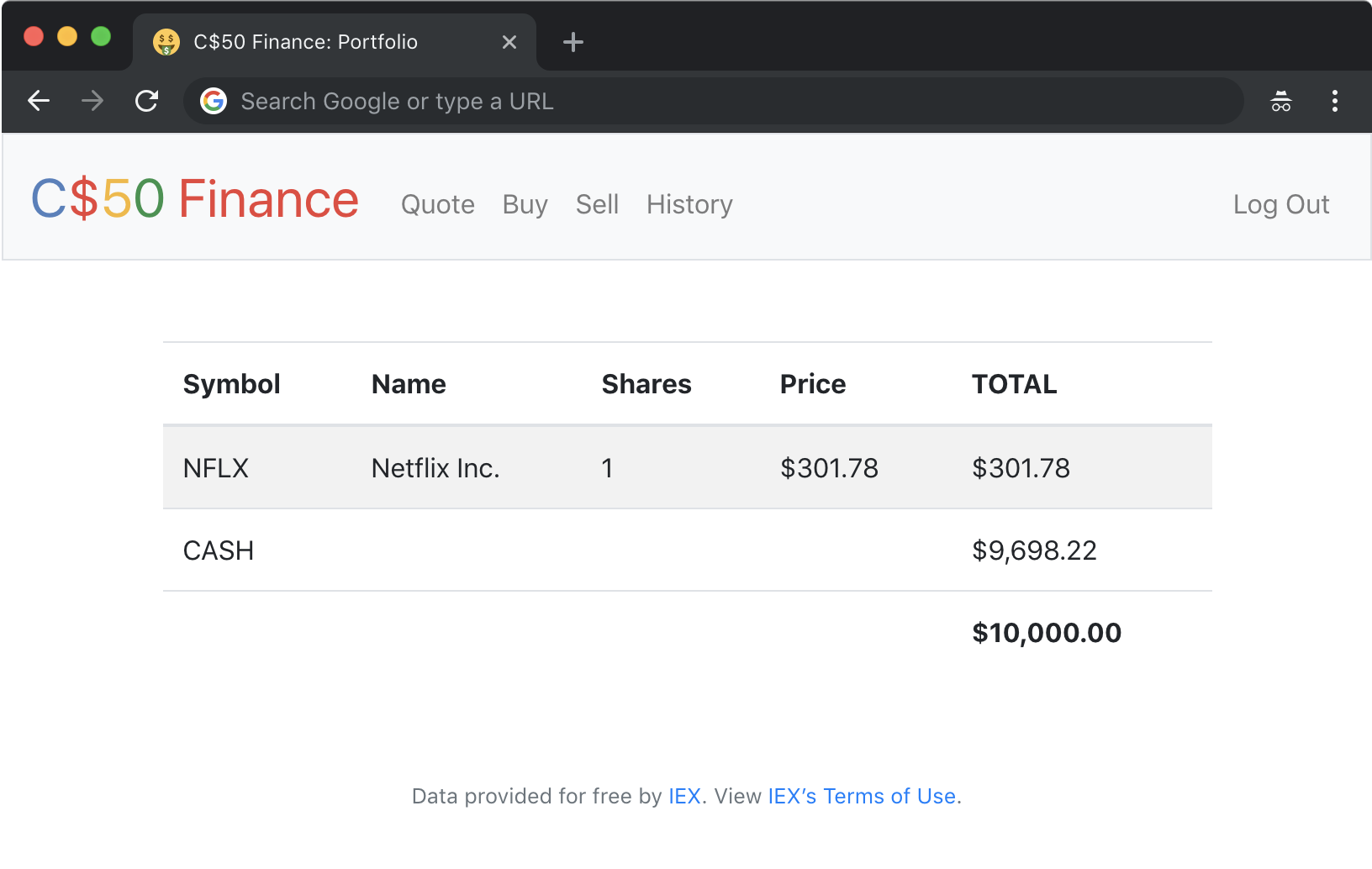This screenshot has height=869, width=1372.
Task: Open a new browser tab
Action: click(573, 42)
